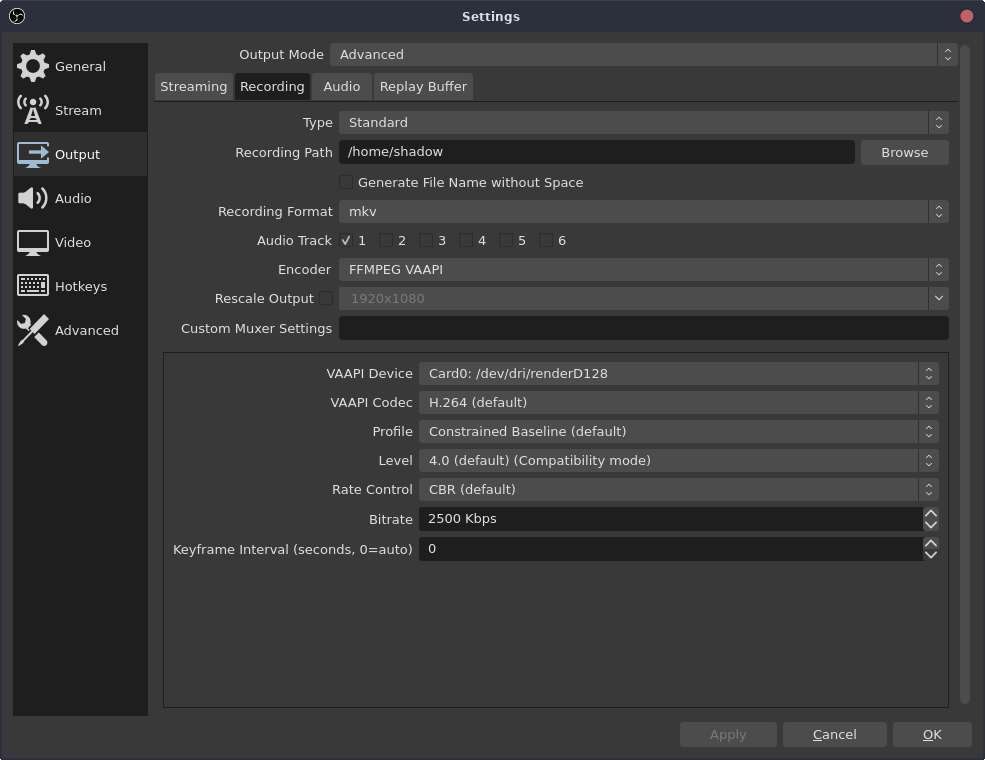
Task: Click the OBS logo in the titlebar
Action: 17,16
